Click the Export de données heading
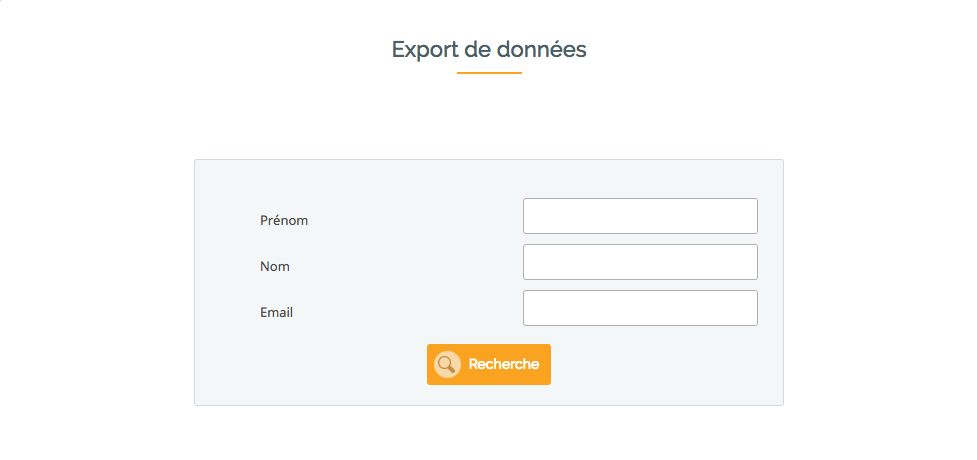The height and width of the screenshot is (460, 977). pos(489,49)
